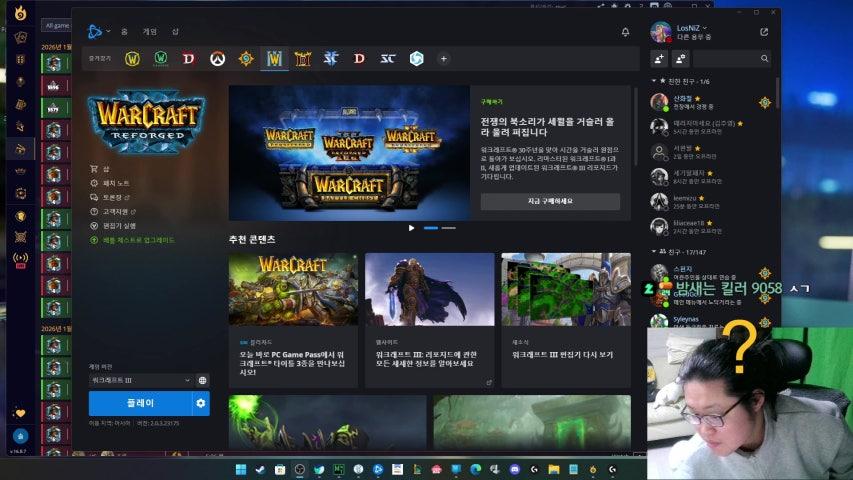The image size is (853, 480).
Task: Click the StarCraft Remastered SC icon
Action: (387, 59)
